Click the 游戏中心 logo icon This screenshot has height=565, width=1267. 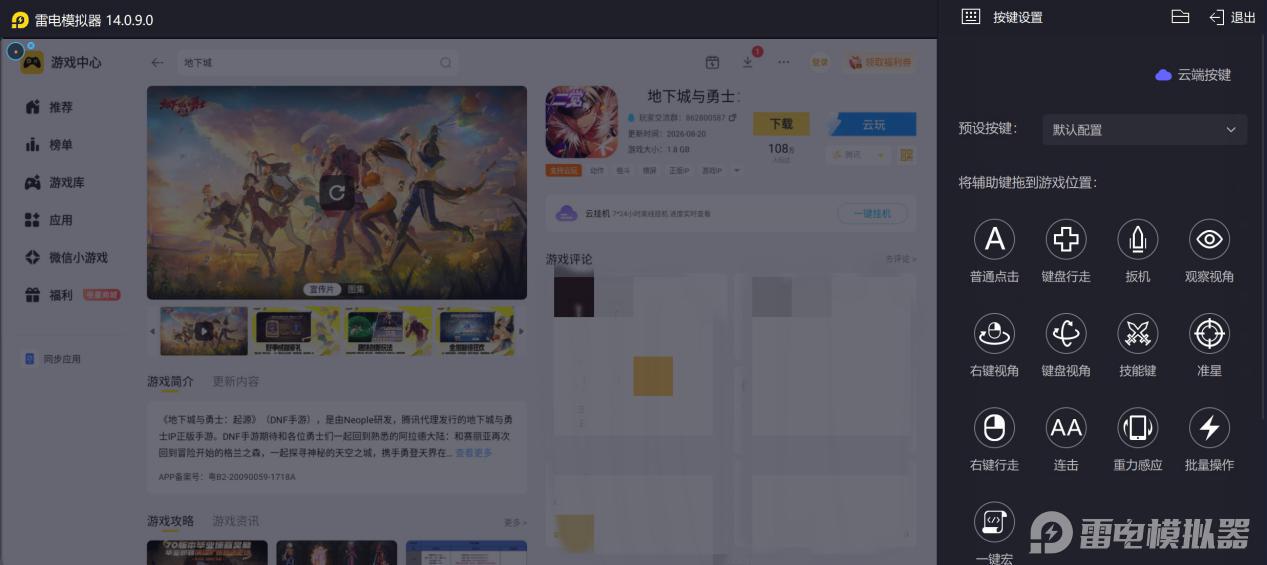33,62
